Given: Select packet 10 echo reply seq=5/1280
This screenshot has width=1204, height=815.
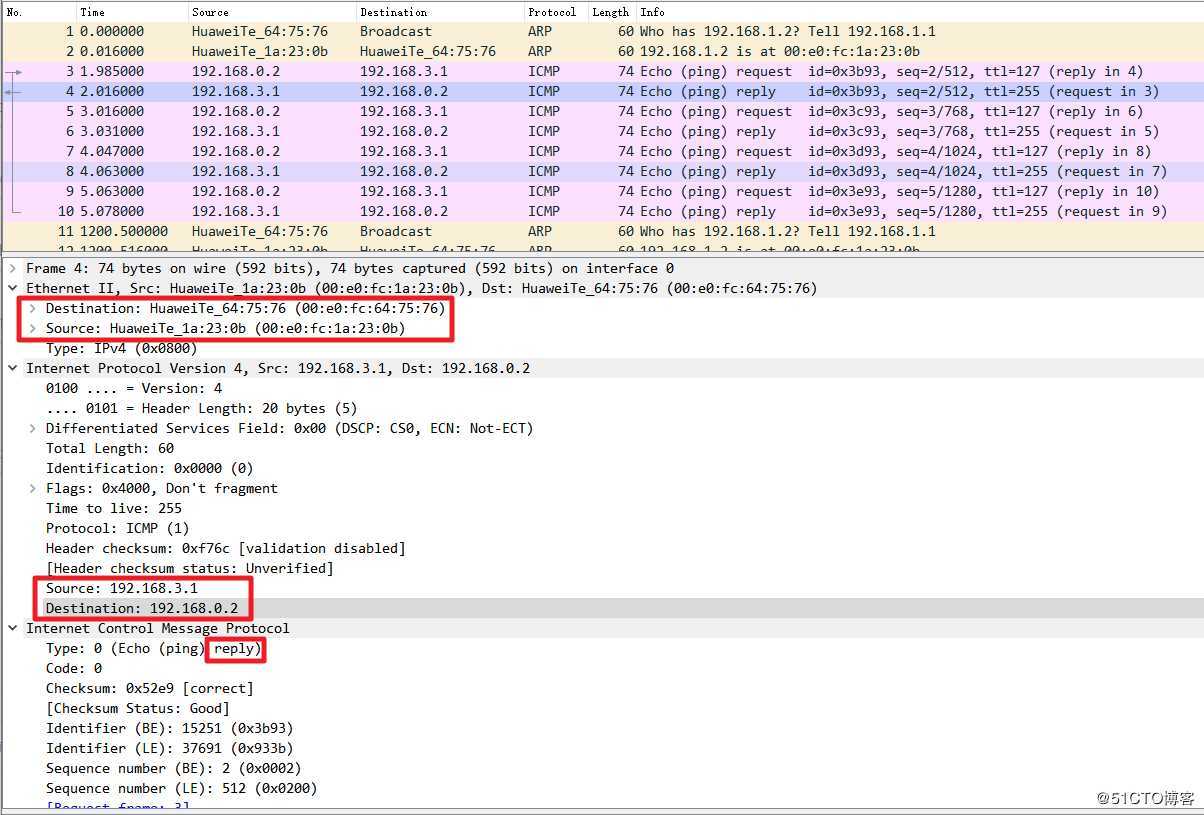Looking at the screenshot, I should (x=602, y=211).
